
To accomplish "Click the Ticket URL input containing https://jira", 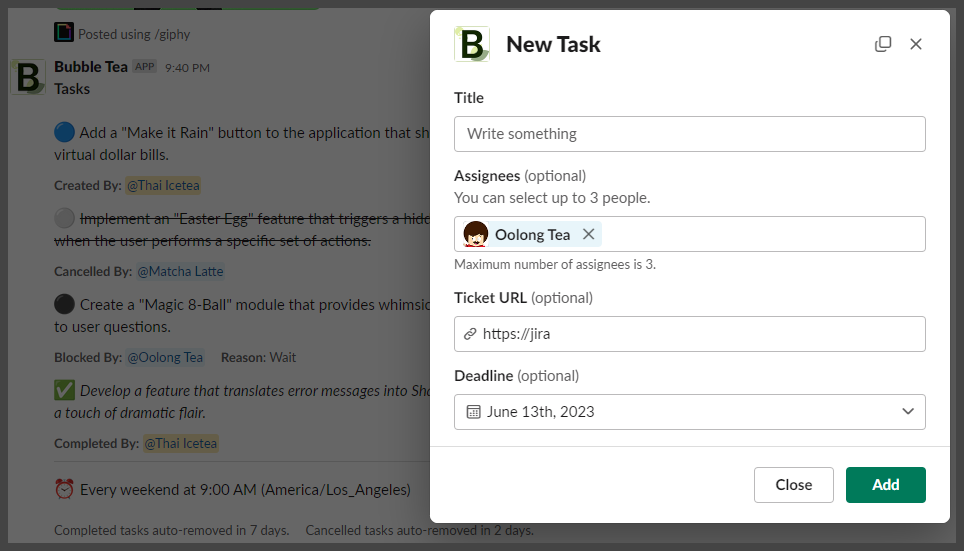I will tap(690, 334).
